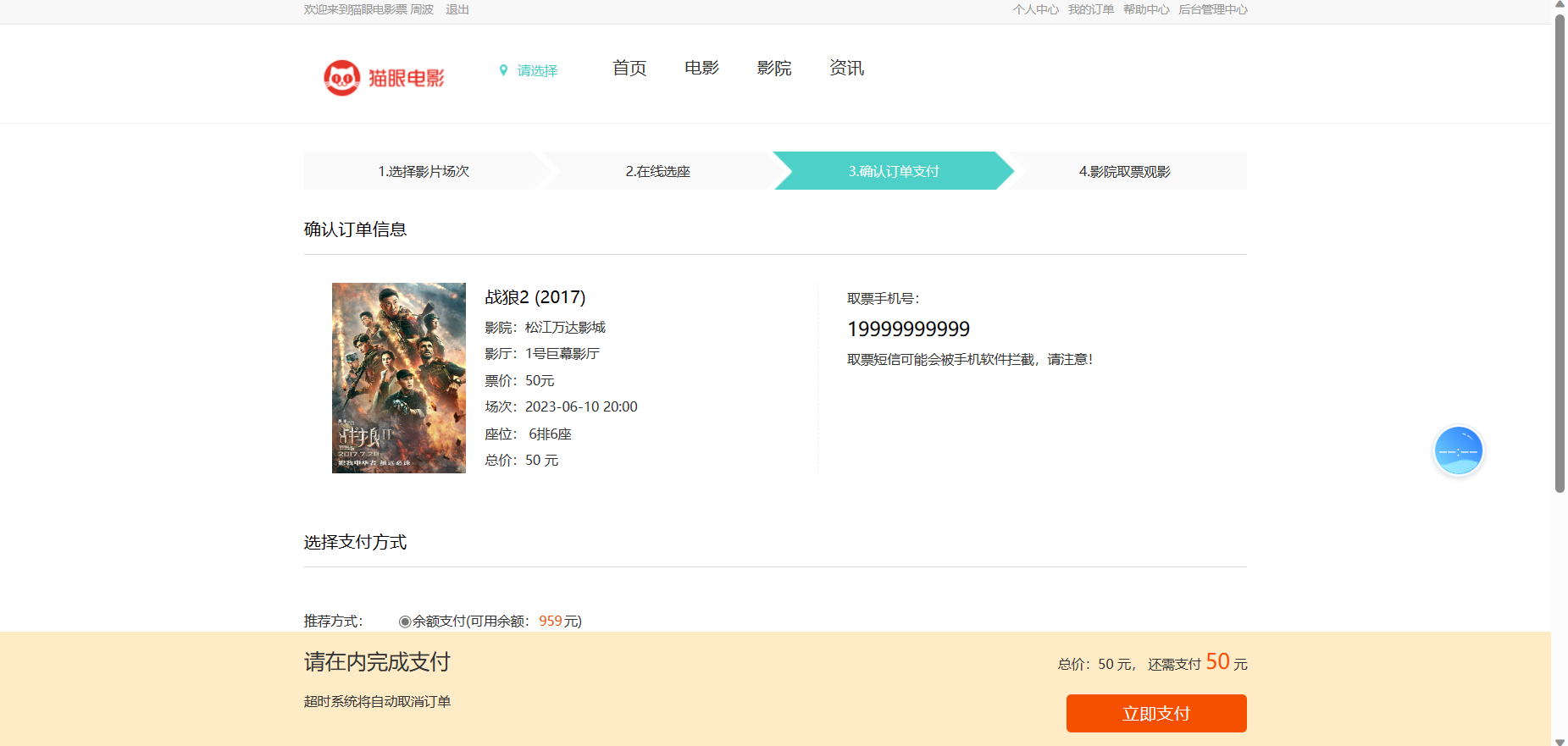Image resolution: width=1568 pixels, height=746 pixels.
Task: Click the blue floating assistant icon
Action: click(x=1458, y=450)
